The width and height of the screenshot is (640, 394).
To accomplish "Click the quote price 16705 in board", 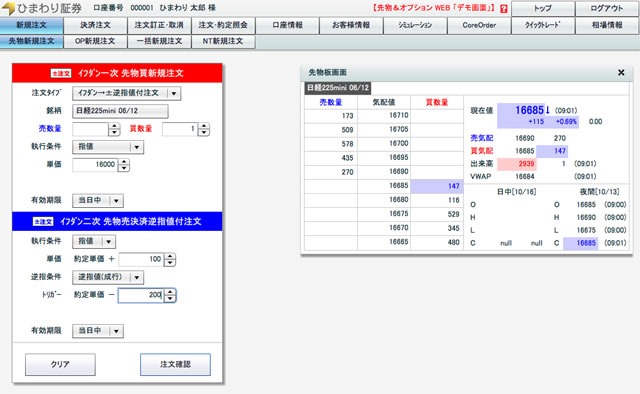I will click(x=398, y=129).
